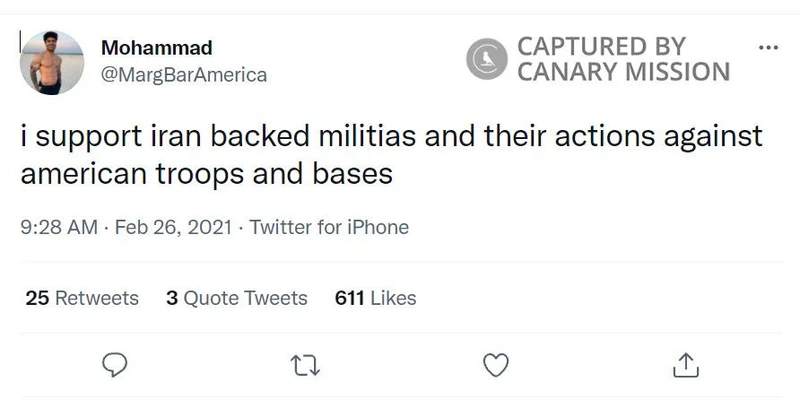800x408 pixels.
Task: Show the 3 Quote Tweets
Action: [x=237, y=298]
